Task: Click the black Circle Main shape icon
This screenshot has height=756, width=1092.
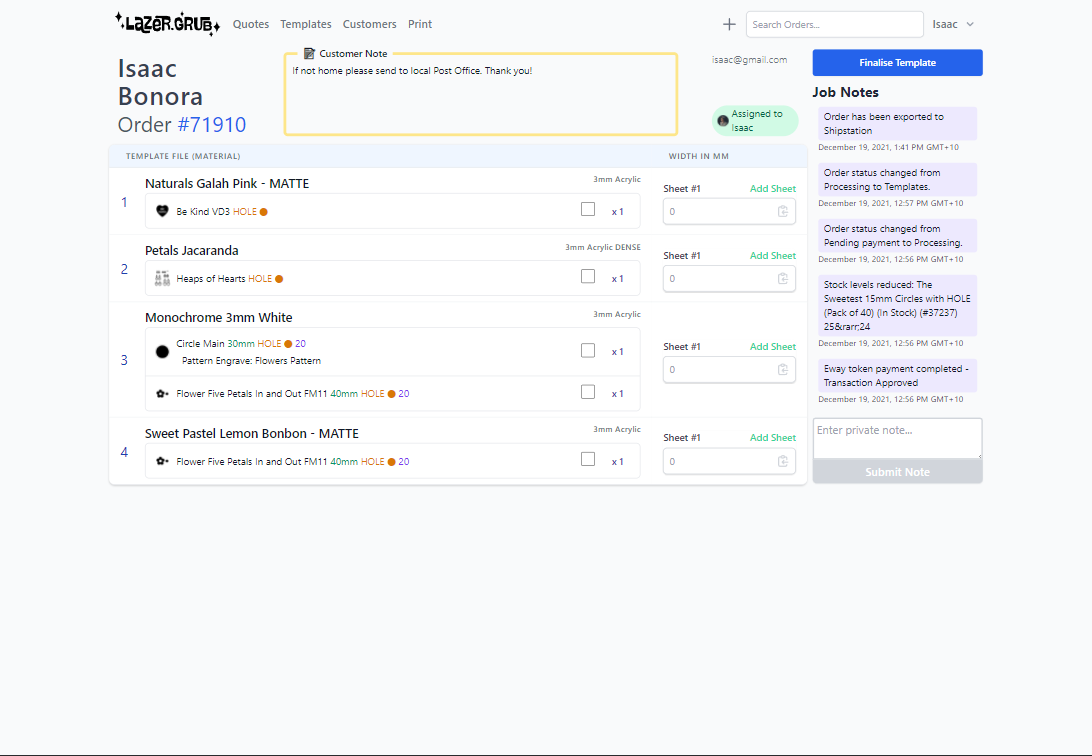Action: click(x=162, y=351)
